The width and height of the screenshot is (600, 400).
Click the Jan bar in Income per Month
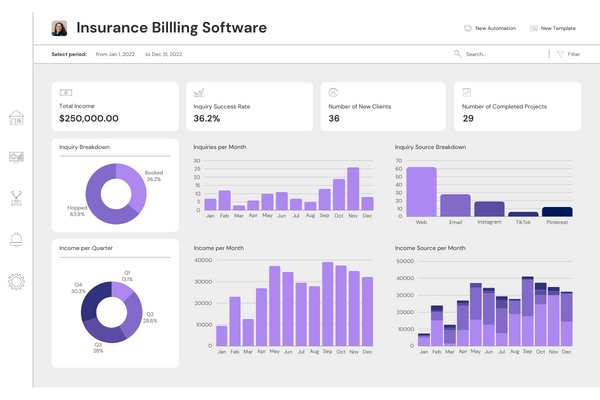coord(222,336)
